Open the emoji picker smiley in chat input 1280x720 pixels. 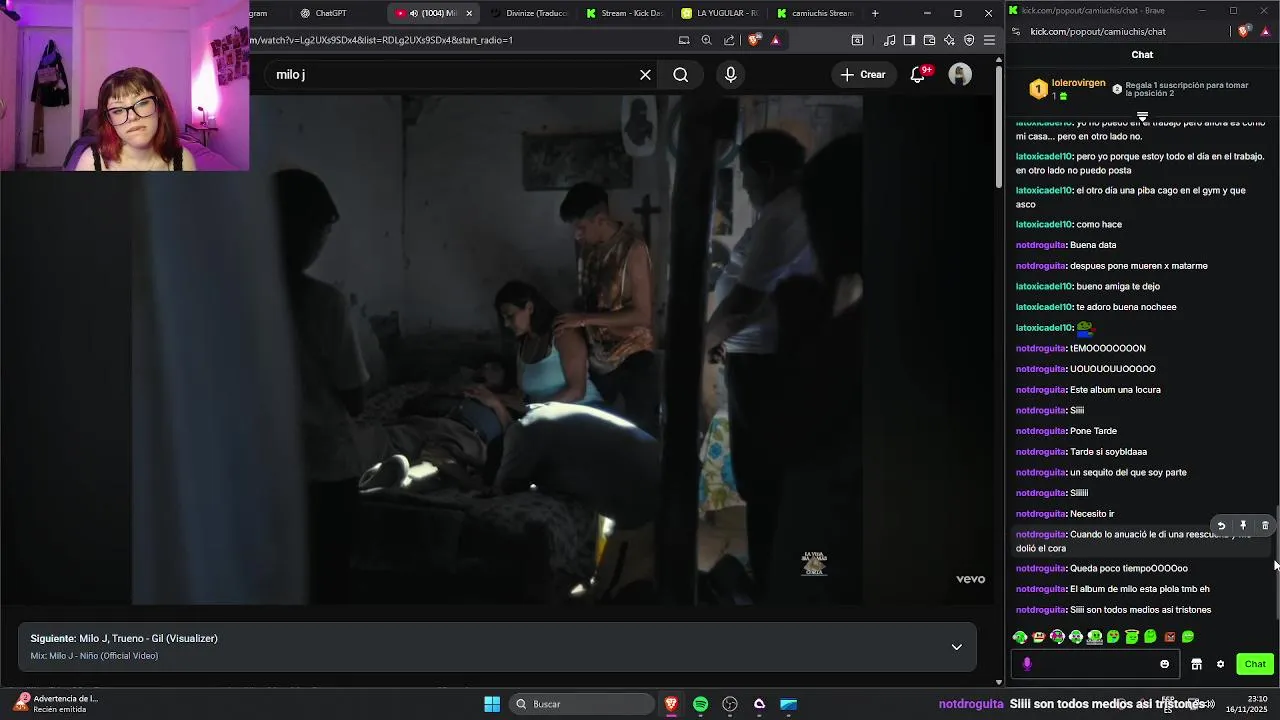point(1164,664)
